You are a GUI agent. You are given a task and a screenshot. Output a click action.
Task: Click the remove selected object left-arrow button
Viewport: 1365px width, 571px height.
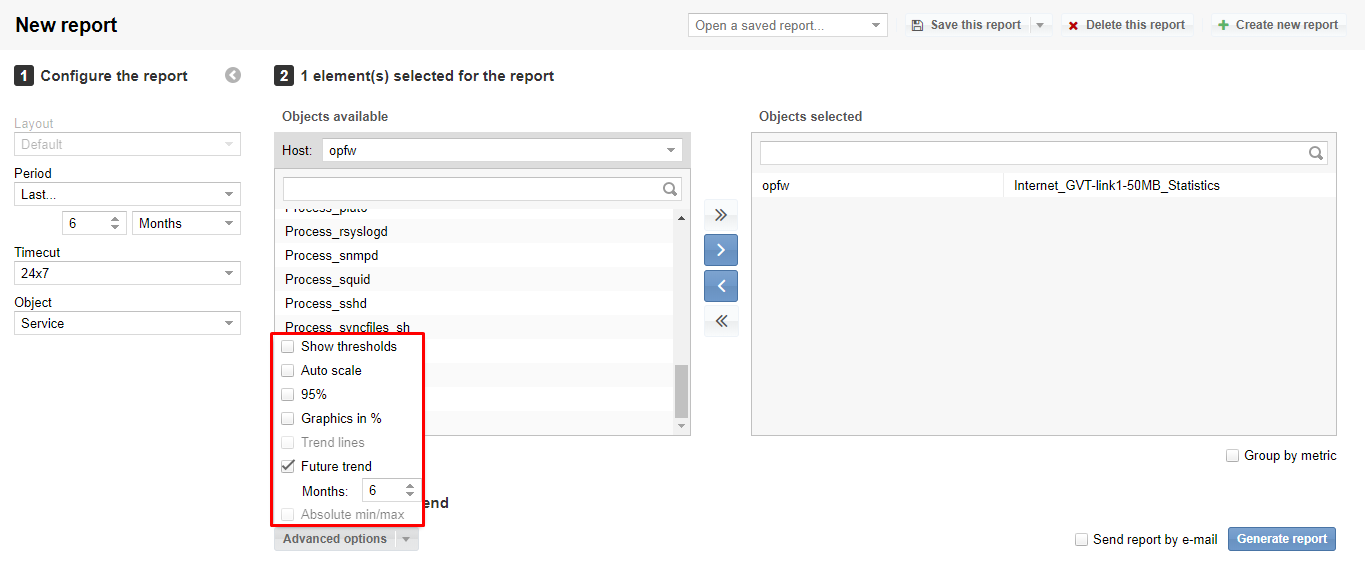coord(720,286)
